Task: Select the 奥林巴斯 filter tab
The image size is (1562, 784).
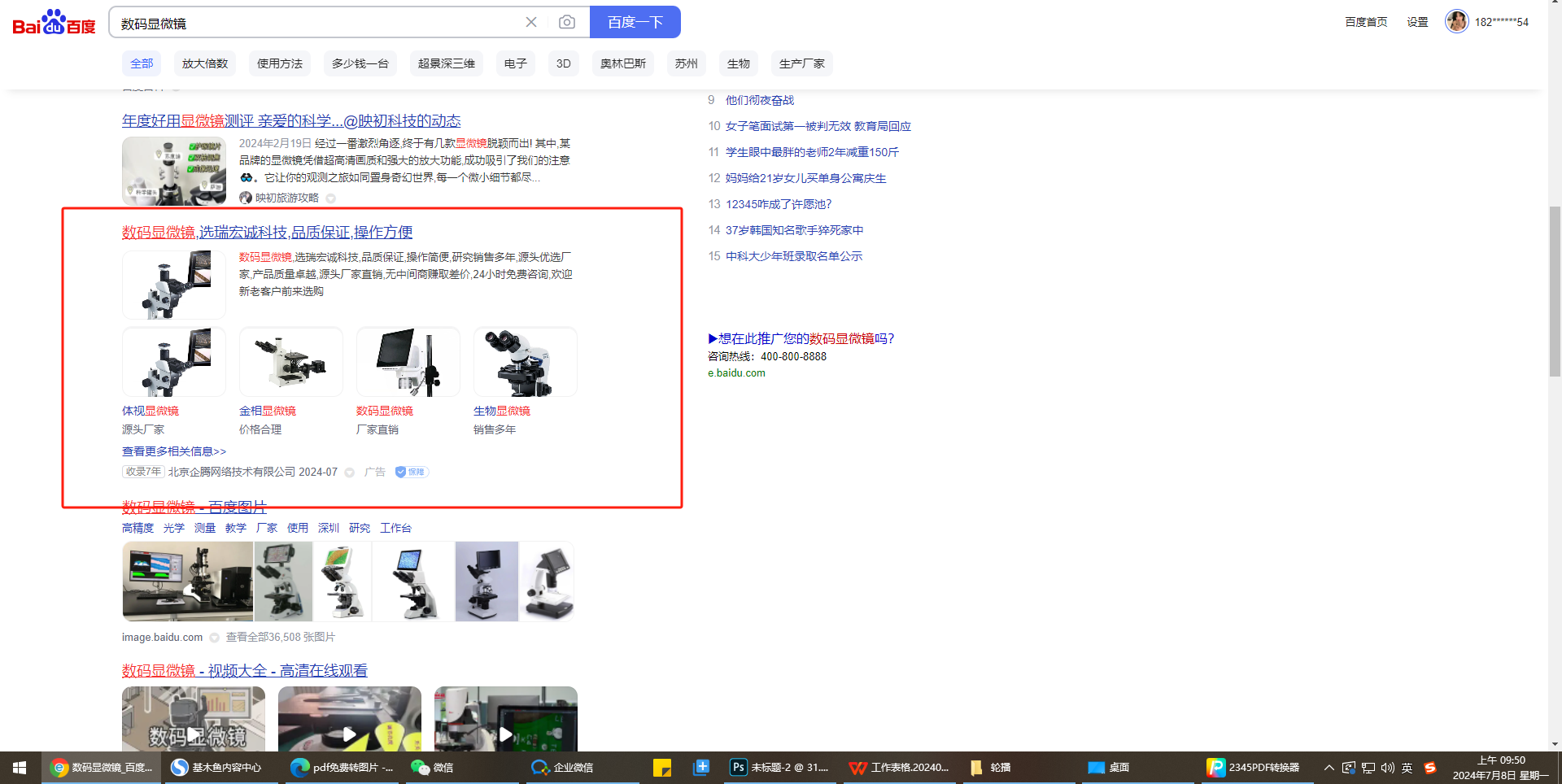Action: point(623,63)
